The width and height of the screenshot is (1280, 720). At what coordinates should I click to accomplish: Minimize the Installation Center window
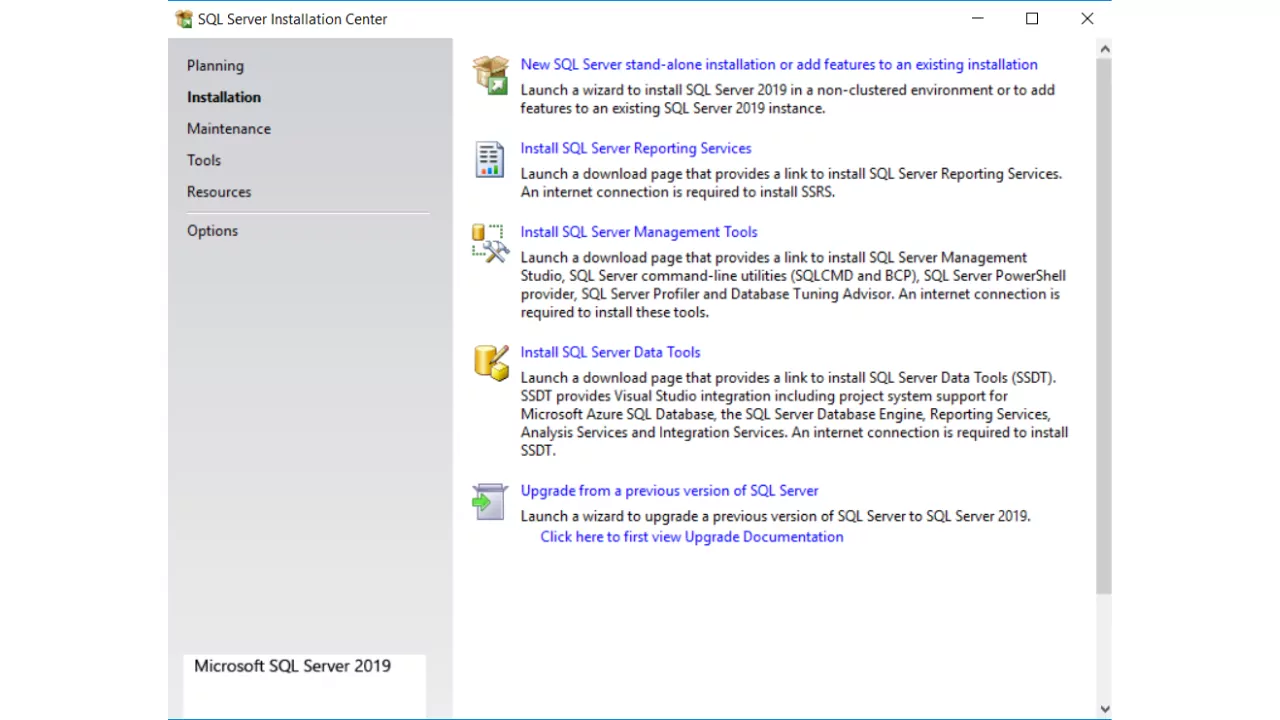pos(978,19)
